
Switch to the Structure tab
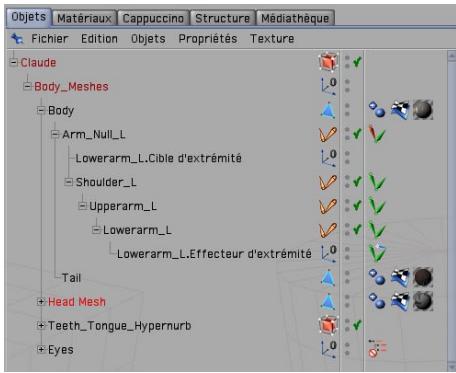(222, 18)
